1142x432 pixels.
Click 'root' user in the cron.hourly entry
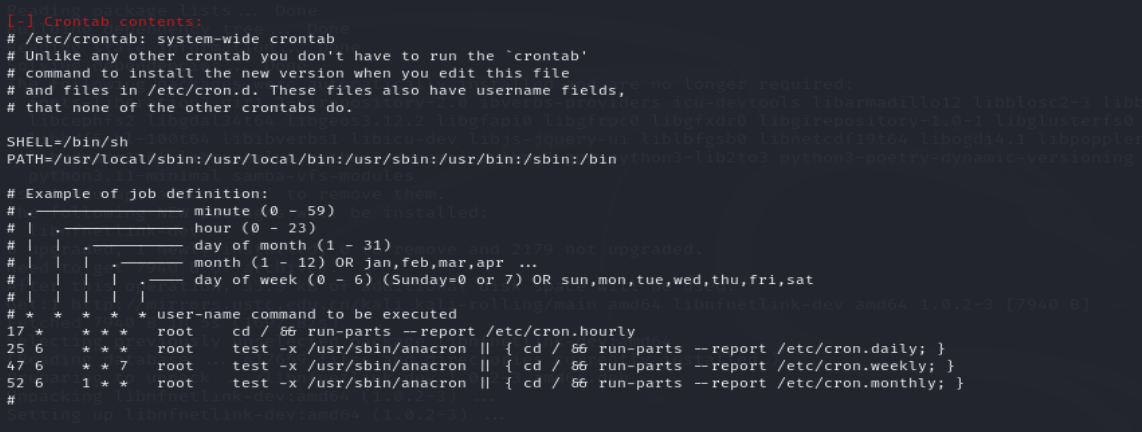[x=175, y=331]
